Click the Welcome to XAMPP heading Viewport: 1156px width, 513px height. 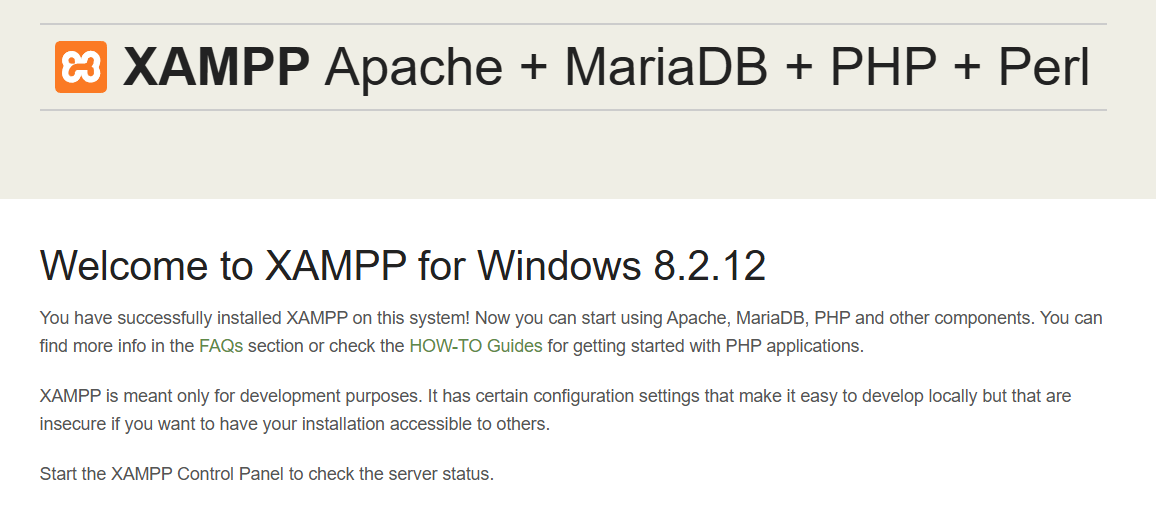coord(403,265)
